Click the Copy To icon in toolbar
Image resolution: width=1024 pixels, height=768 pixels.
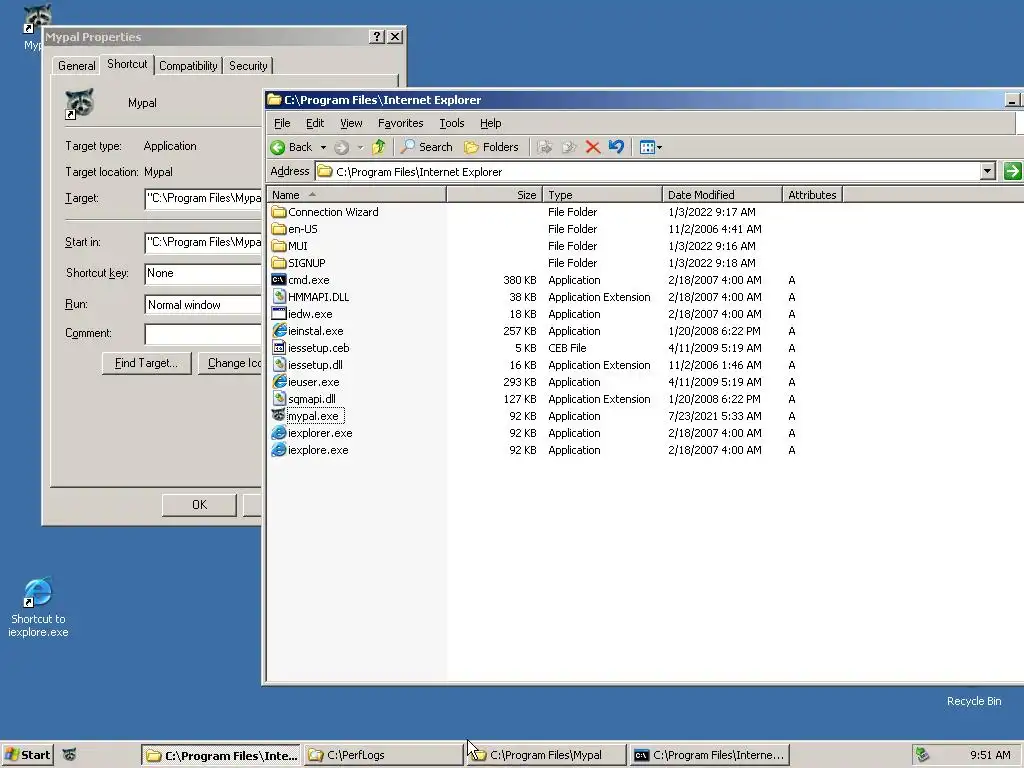(x=569, y=148)
